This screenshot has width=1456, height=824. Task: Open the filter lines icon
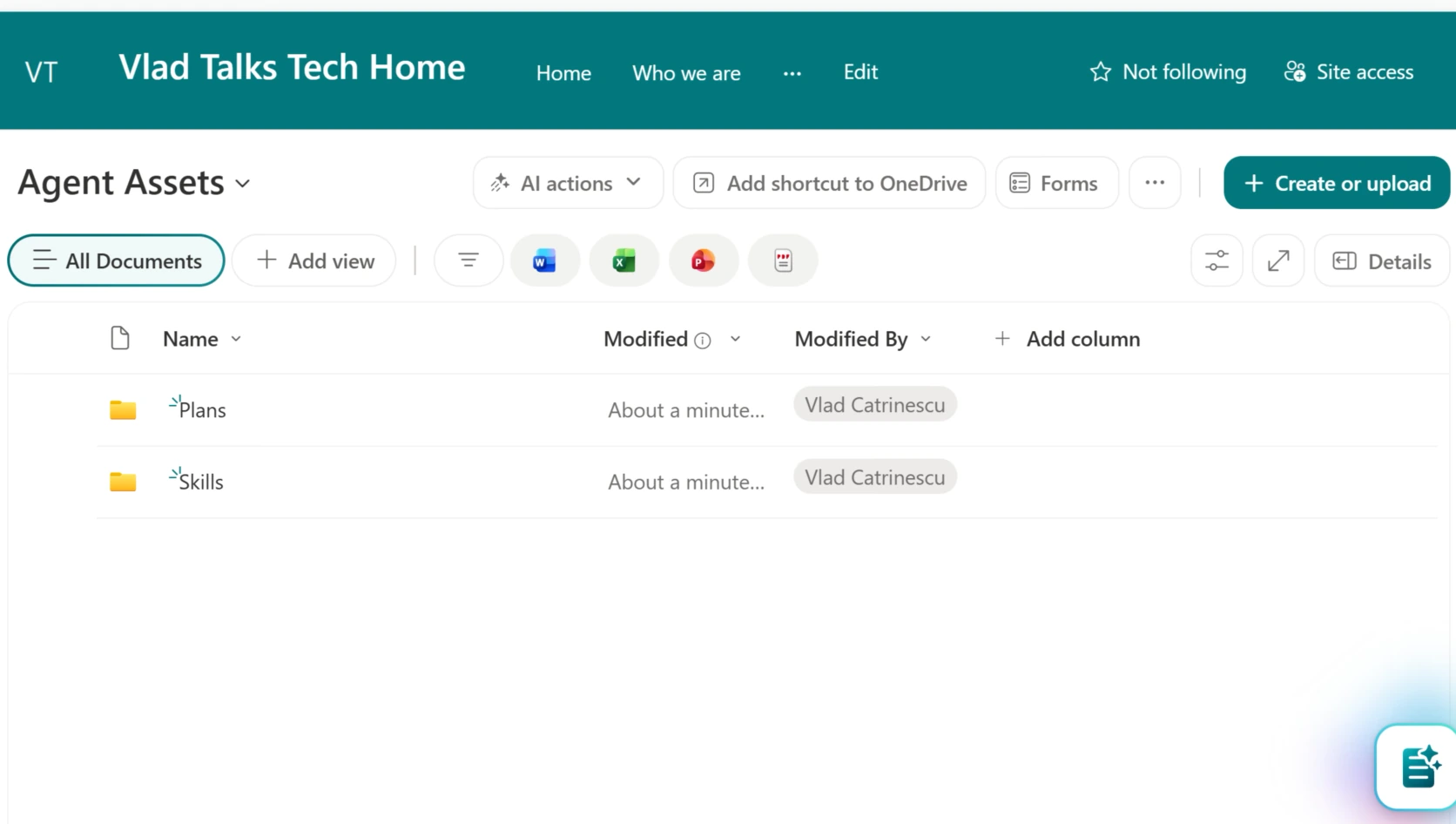(468, 260)
